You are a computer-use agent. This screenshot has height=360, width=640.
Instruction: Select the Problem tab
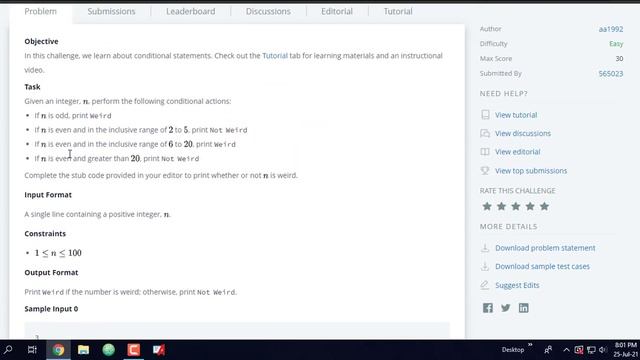(x=40, y=11)
